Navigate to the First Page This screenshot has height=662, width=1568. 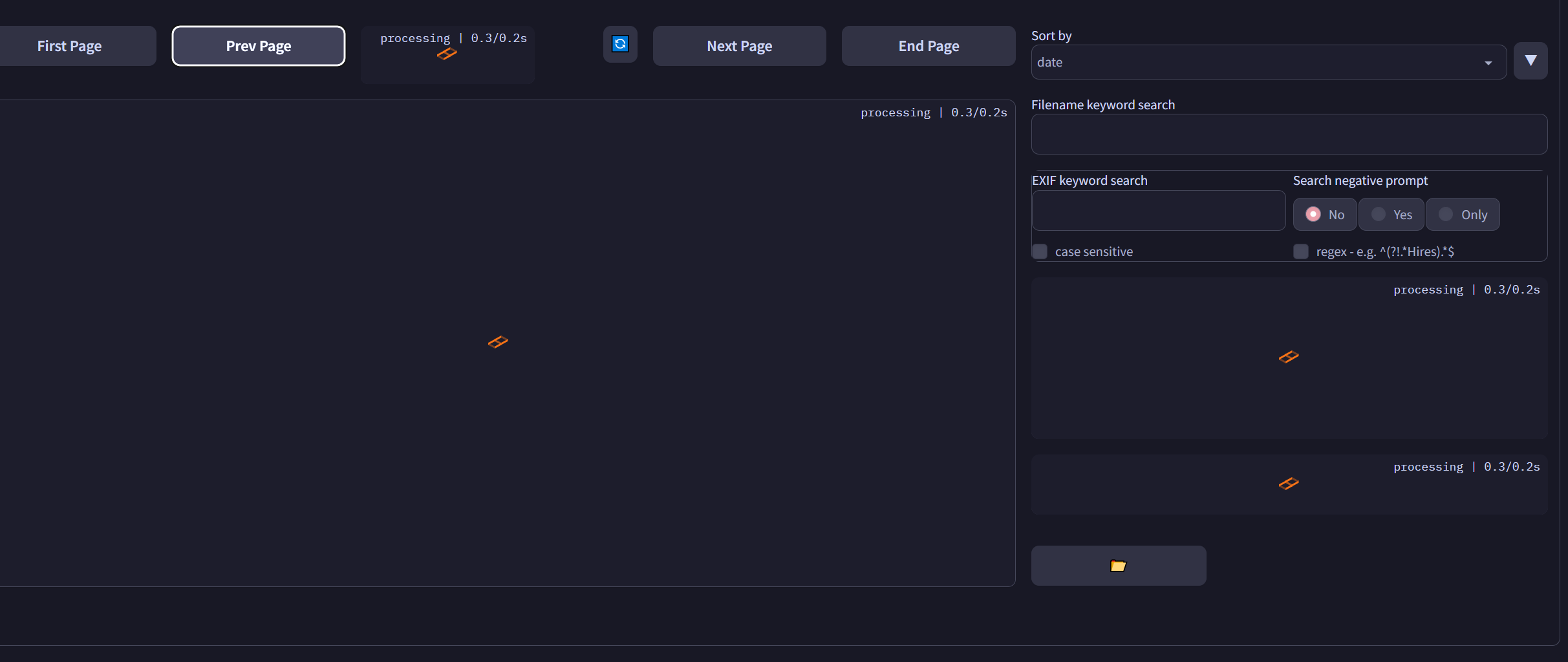69,45
